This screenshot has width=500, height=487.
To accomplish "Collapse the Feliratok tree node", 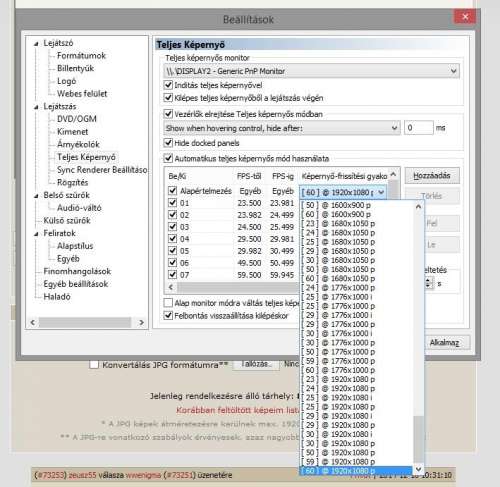I will 36,233.
